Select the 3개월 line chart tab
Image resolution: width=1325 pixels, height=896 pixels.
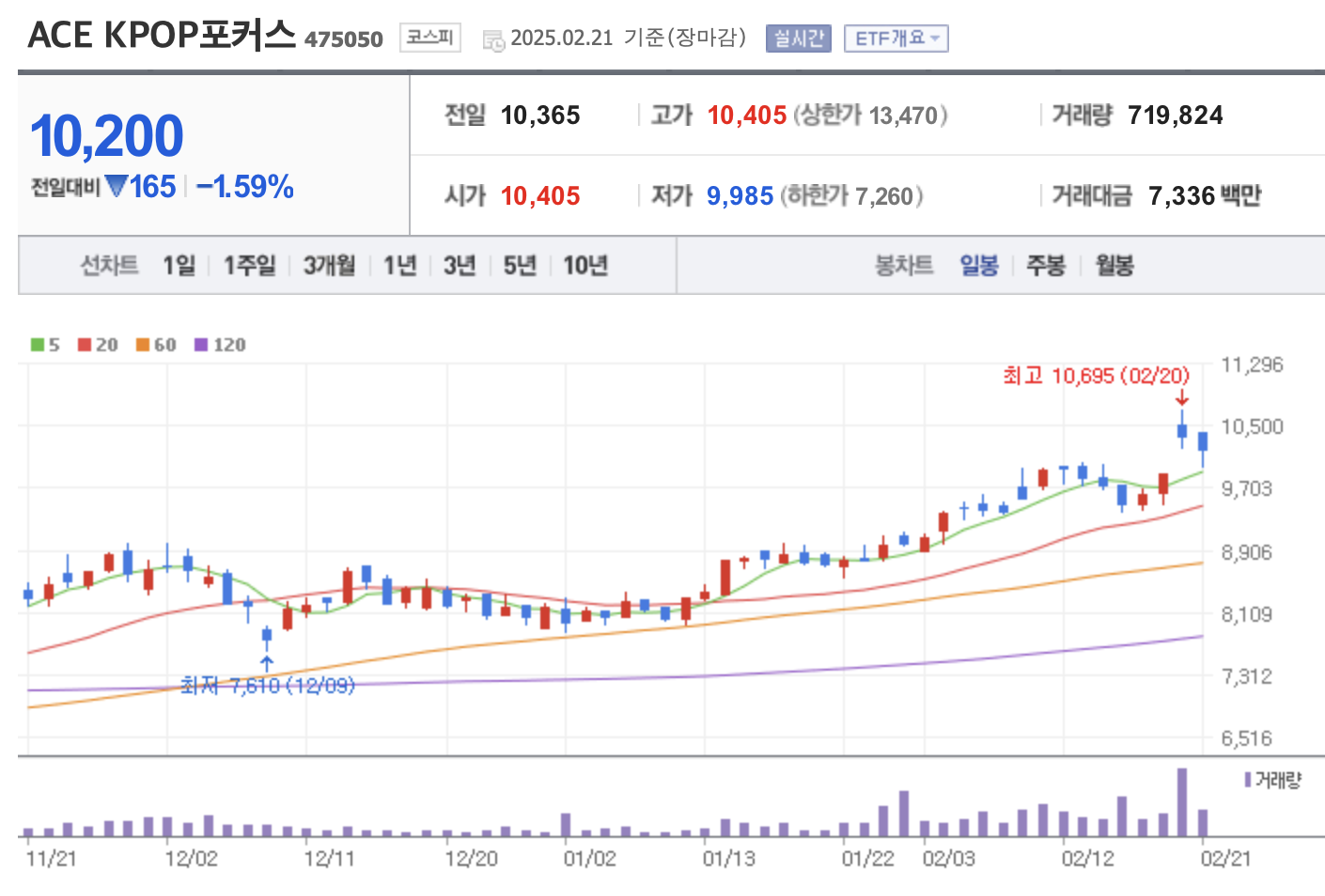[x=330, y=266]
